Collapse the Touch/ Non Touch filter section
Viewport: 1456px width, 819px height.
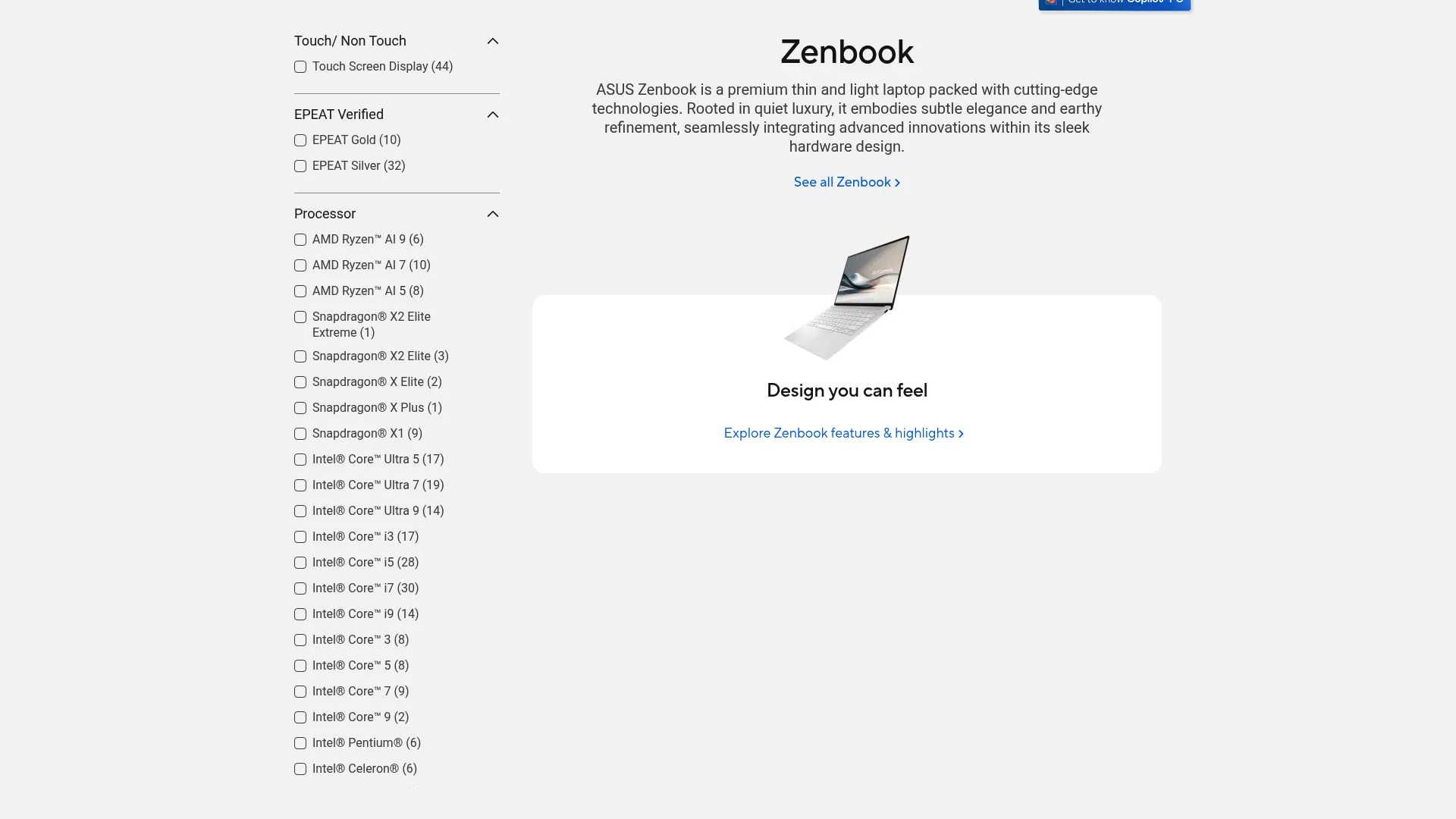coord(493,41)
